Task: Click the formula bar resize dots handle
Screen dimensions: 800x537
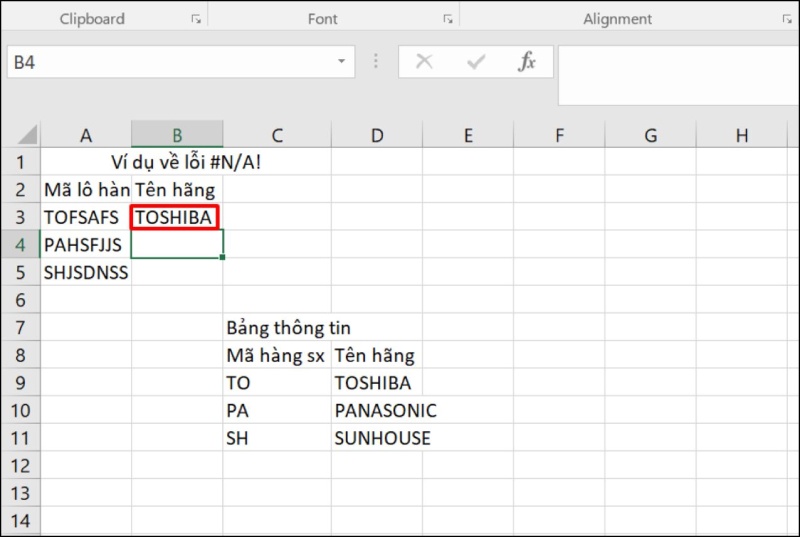Action: coord(378,62)
